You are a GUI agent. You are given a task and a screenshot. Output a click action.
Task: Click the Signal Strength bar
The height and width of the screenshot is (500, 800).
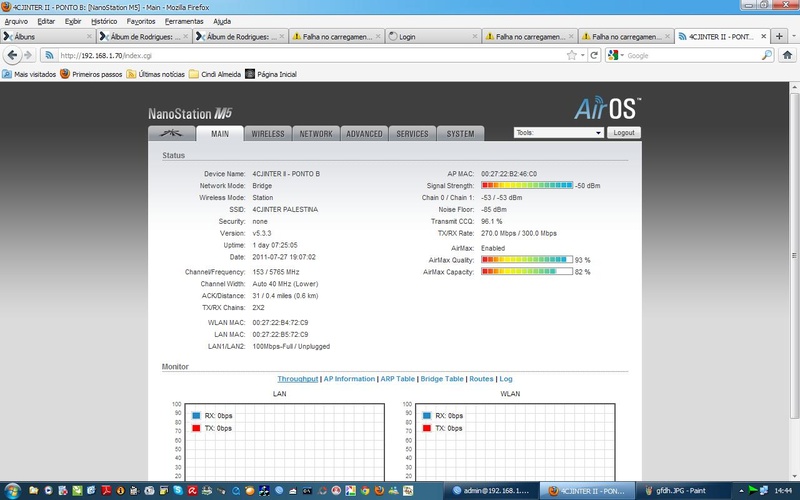point(527,185)
